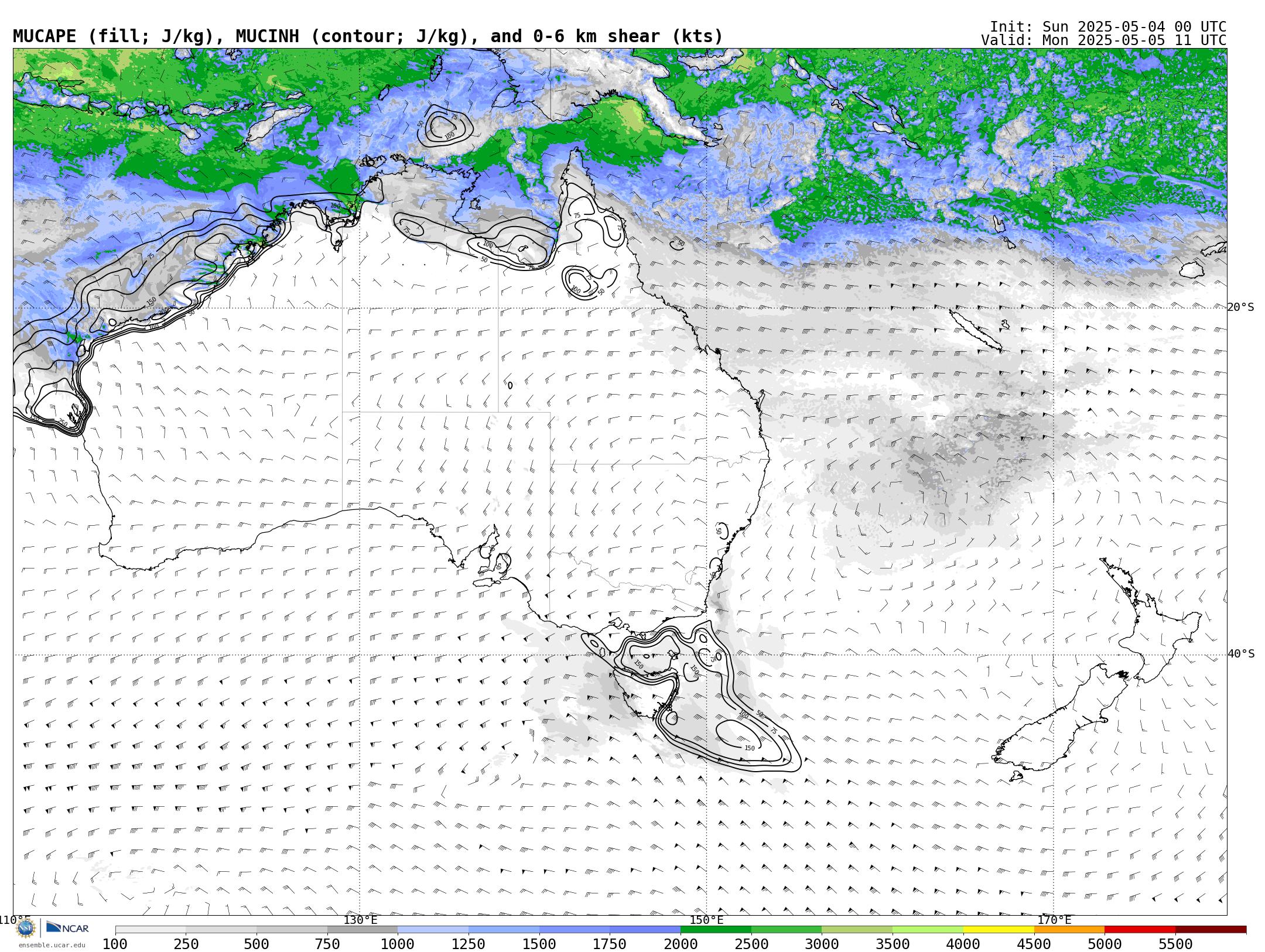Pick the lightest gray 100–250 colorbar segment
The width and height of the screenshot is (1265, 952).
pos(151,930)
